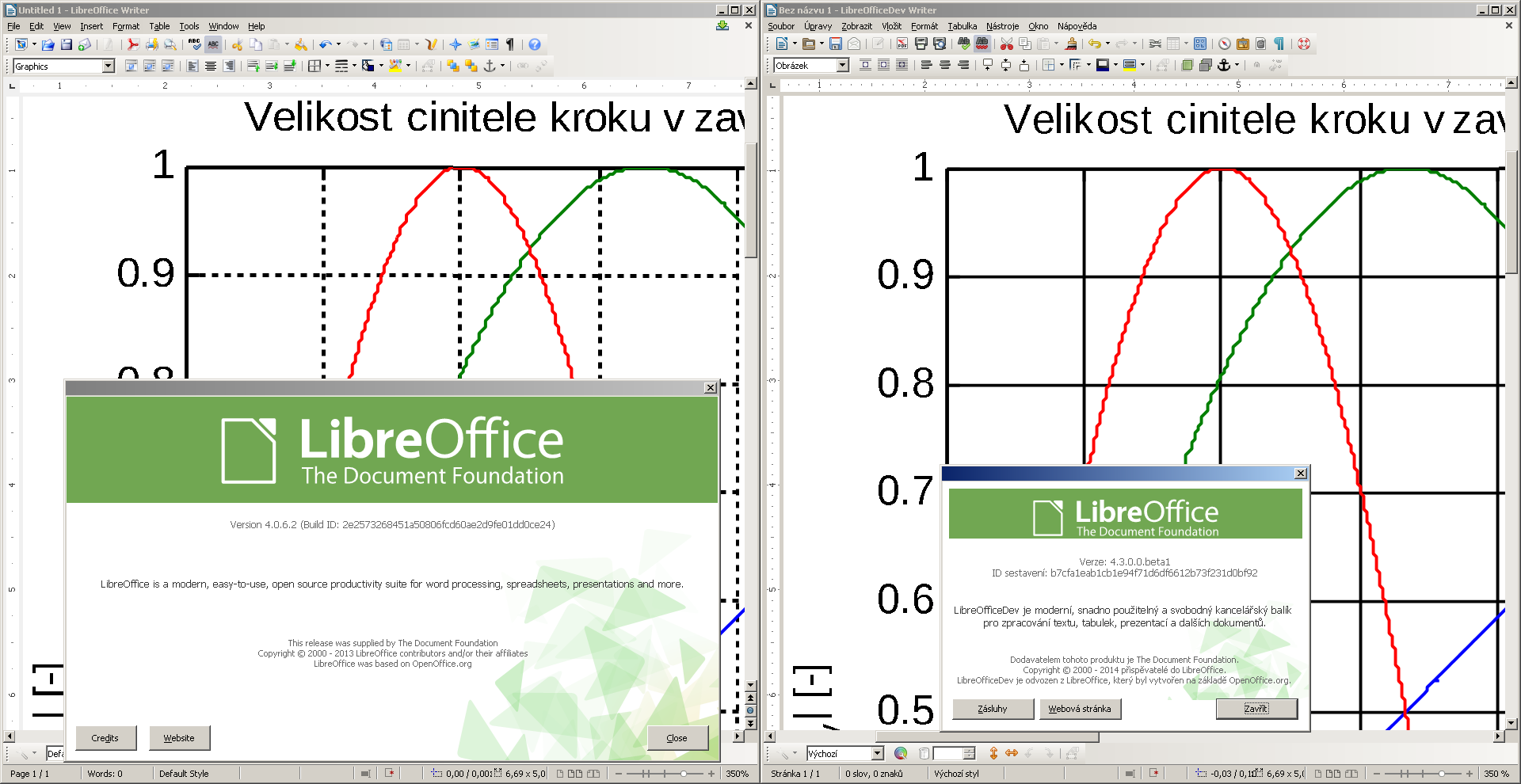Click the Webová stránka button
This screenshot has height=784, width=1521.
coord(1080,709)
